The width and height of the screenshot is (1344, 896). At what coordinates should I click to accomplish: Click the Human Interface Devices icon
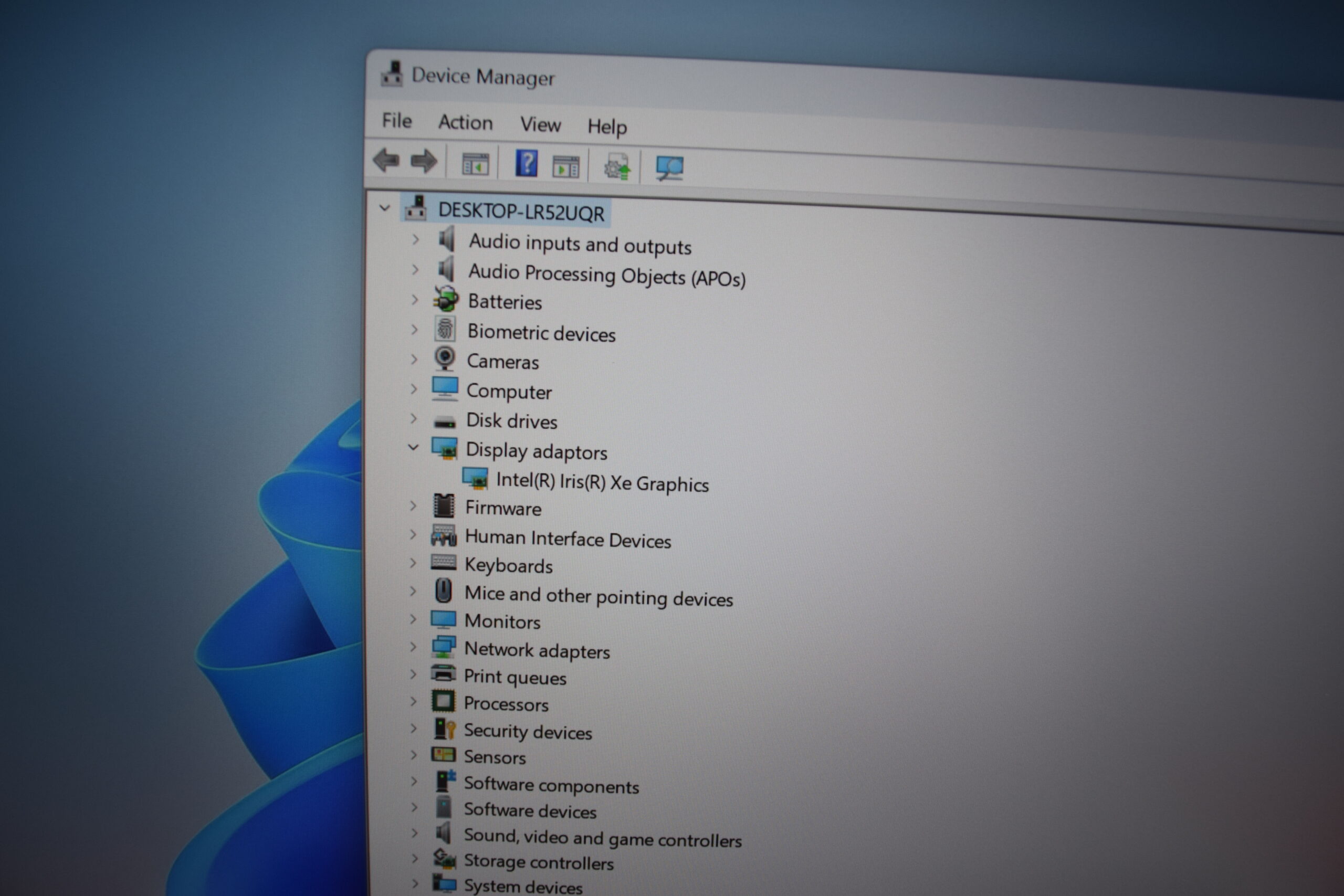[x=444, y=536]
